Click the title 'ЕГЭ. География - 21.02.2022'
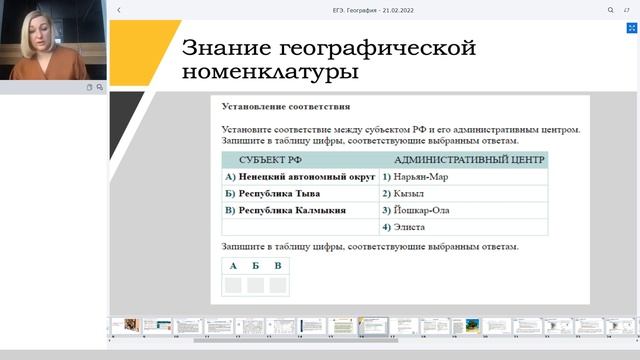This screenshot has width=640, height=360. coord(373,11)
